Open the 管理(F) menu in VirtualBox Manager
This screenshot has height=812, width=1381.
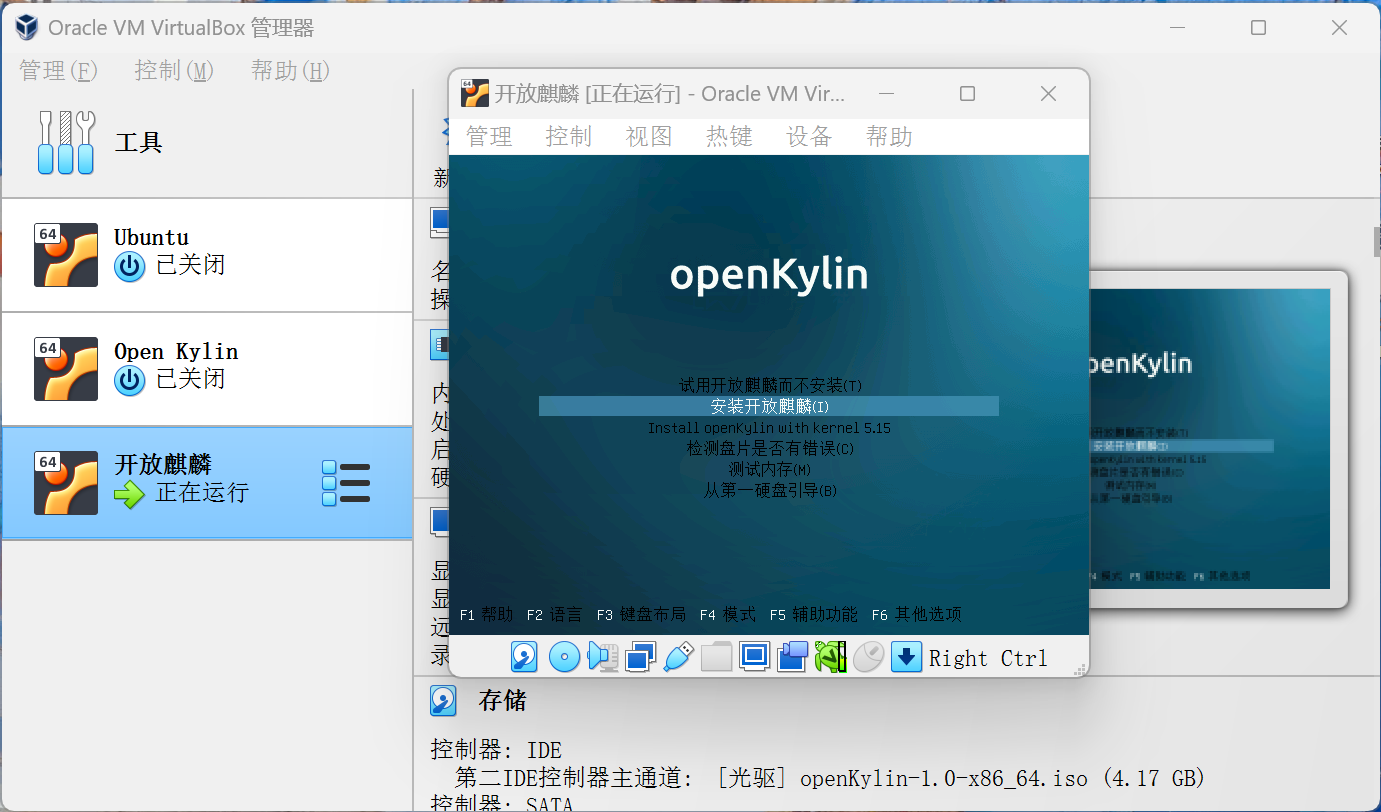pyautogui.click(x=59, y=71)
